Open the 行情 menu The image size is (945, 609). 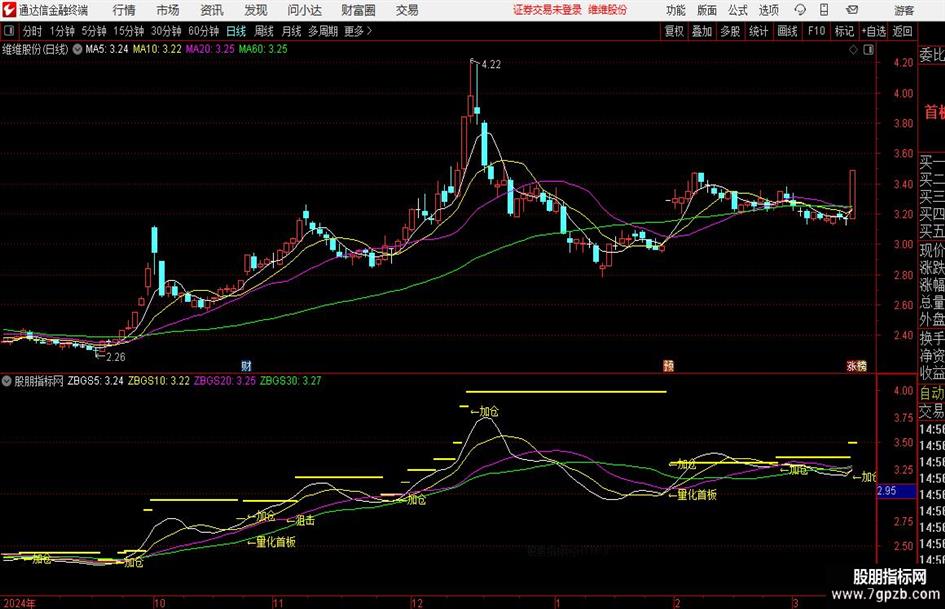124,10
